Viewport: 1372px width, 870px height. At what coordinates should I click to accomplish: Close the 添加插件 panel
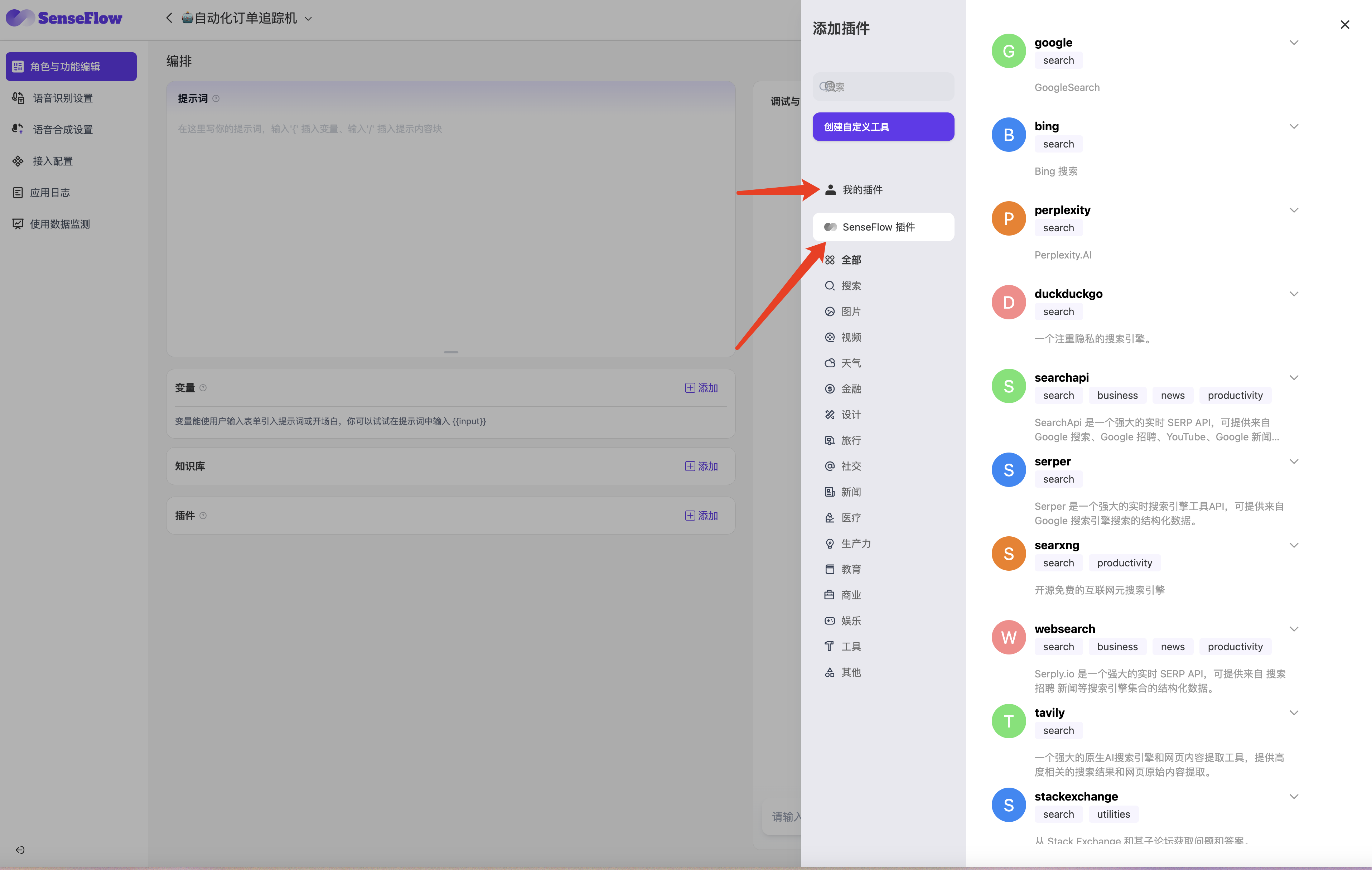click(x=1345, y=24)
